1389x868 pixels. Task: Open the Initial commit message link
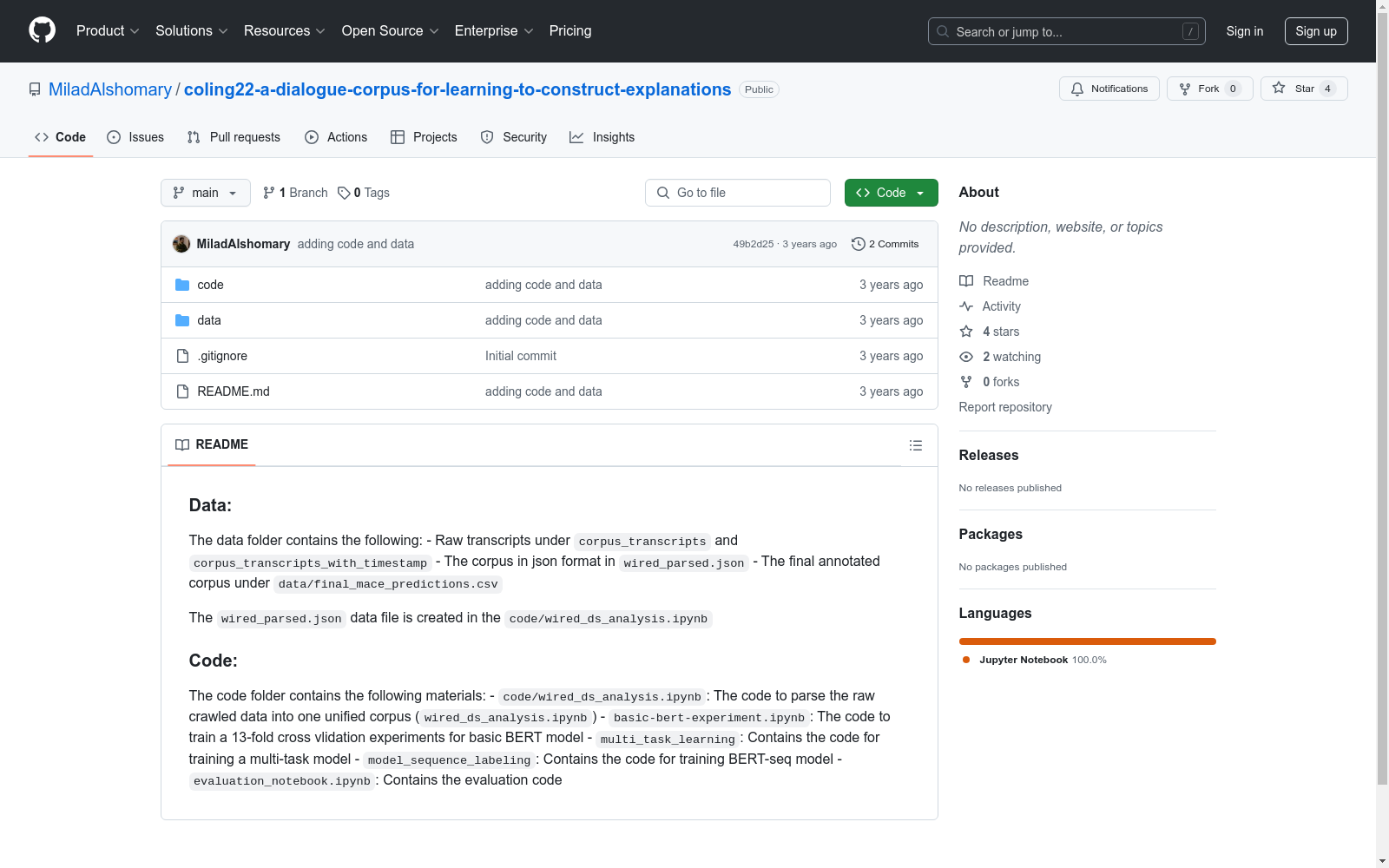(521, 356)
